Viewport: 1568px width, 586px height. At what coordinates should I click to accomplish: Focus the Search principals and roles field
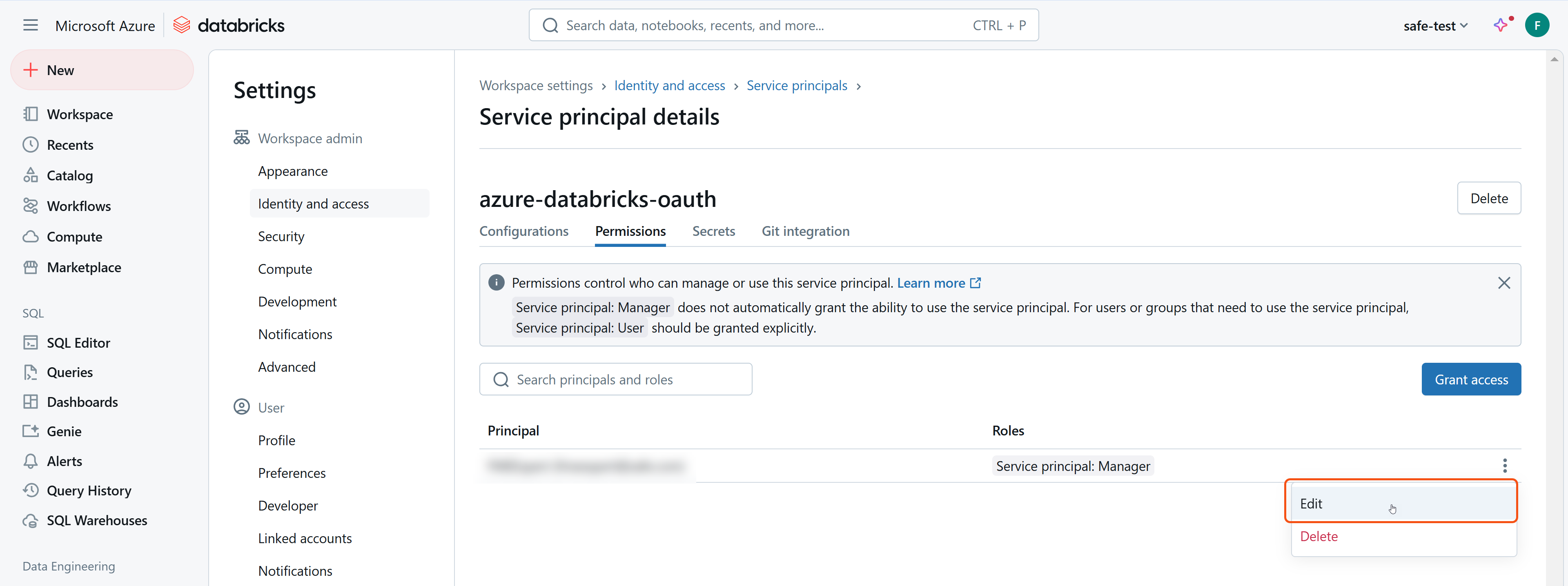[x=615, y=380]
